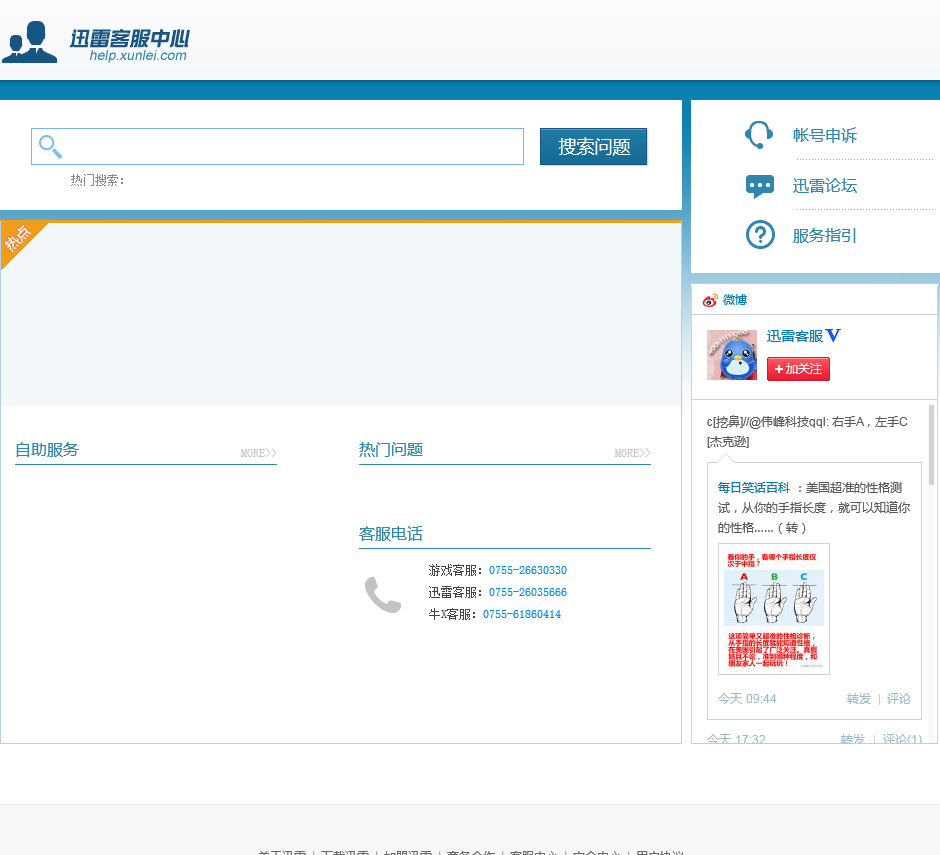
Task: Click the 今天 09:44 timestamp
Action: pyautogui.click(x=747, y=699)
